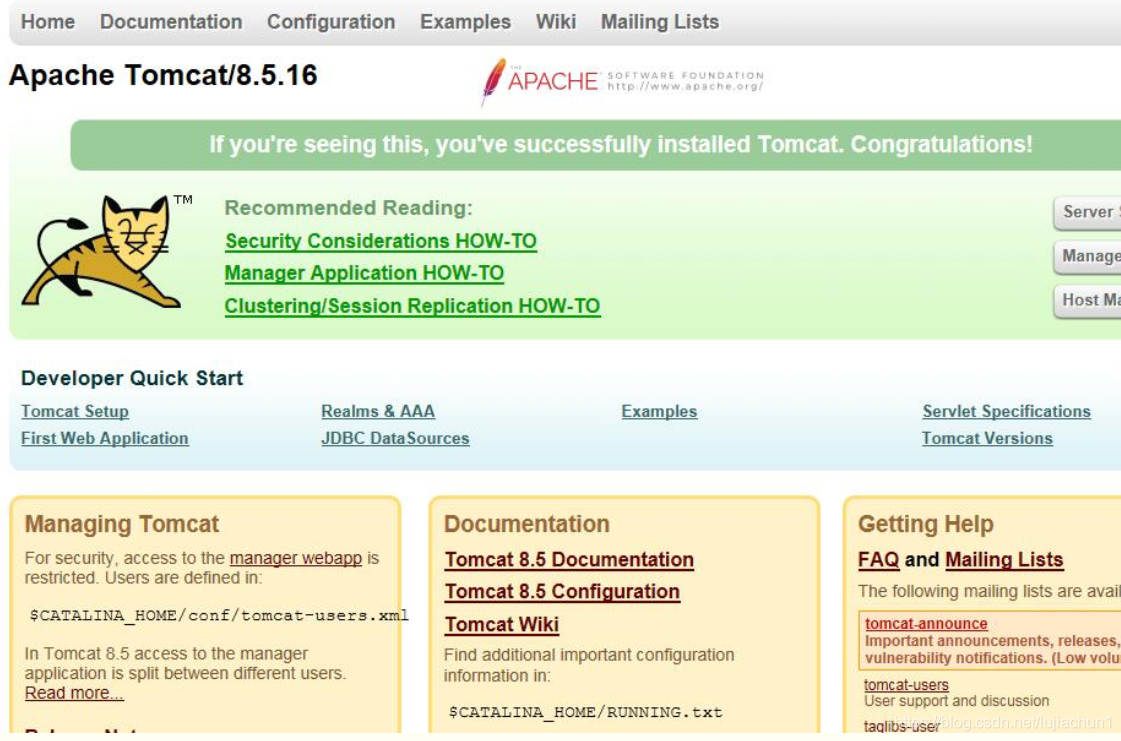The width and height of the screenshot is (1121, 741).
Task: Click the Manager App button
Action: [1087, 256]
